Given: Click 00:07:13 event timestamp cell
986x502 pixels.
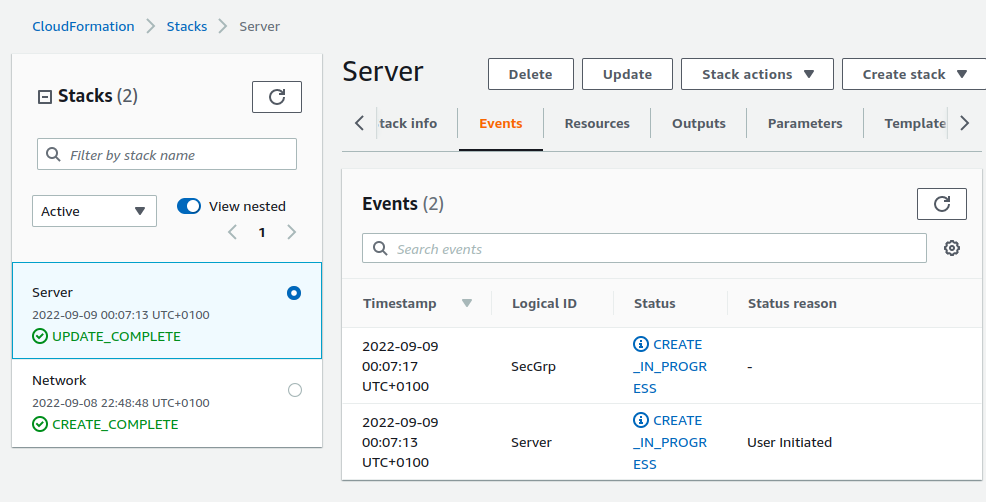Looking at the screenshot, I should 401,442.
